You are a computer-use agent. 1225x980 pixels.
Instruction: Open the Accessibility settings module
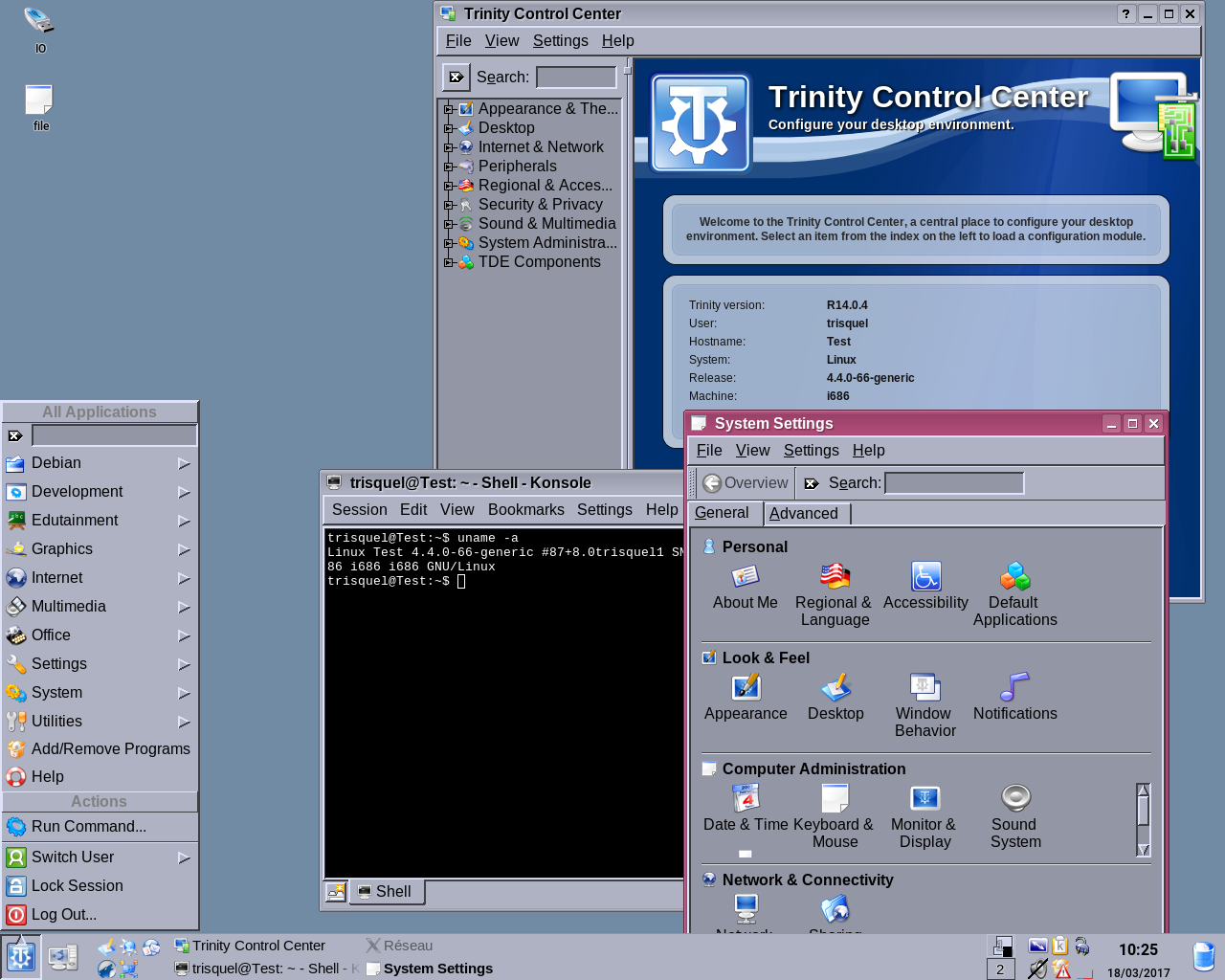tap(925, 588)
